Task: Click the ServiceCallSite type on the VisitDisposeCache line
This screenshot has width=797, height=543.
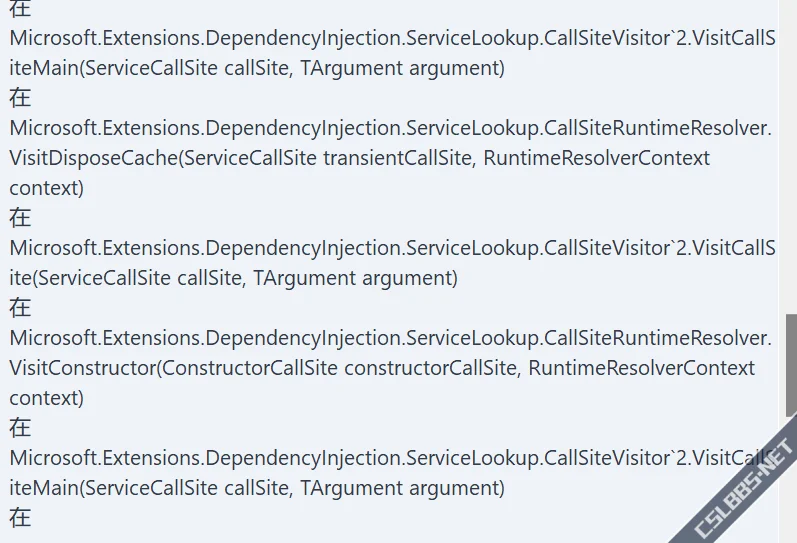Action: point(250,158)
